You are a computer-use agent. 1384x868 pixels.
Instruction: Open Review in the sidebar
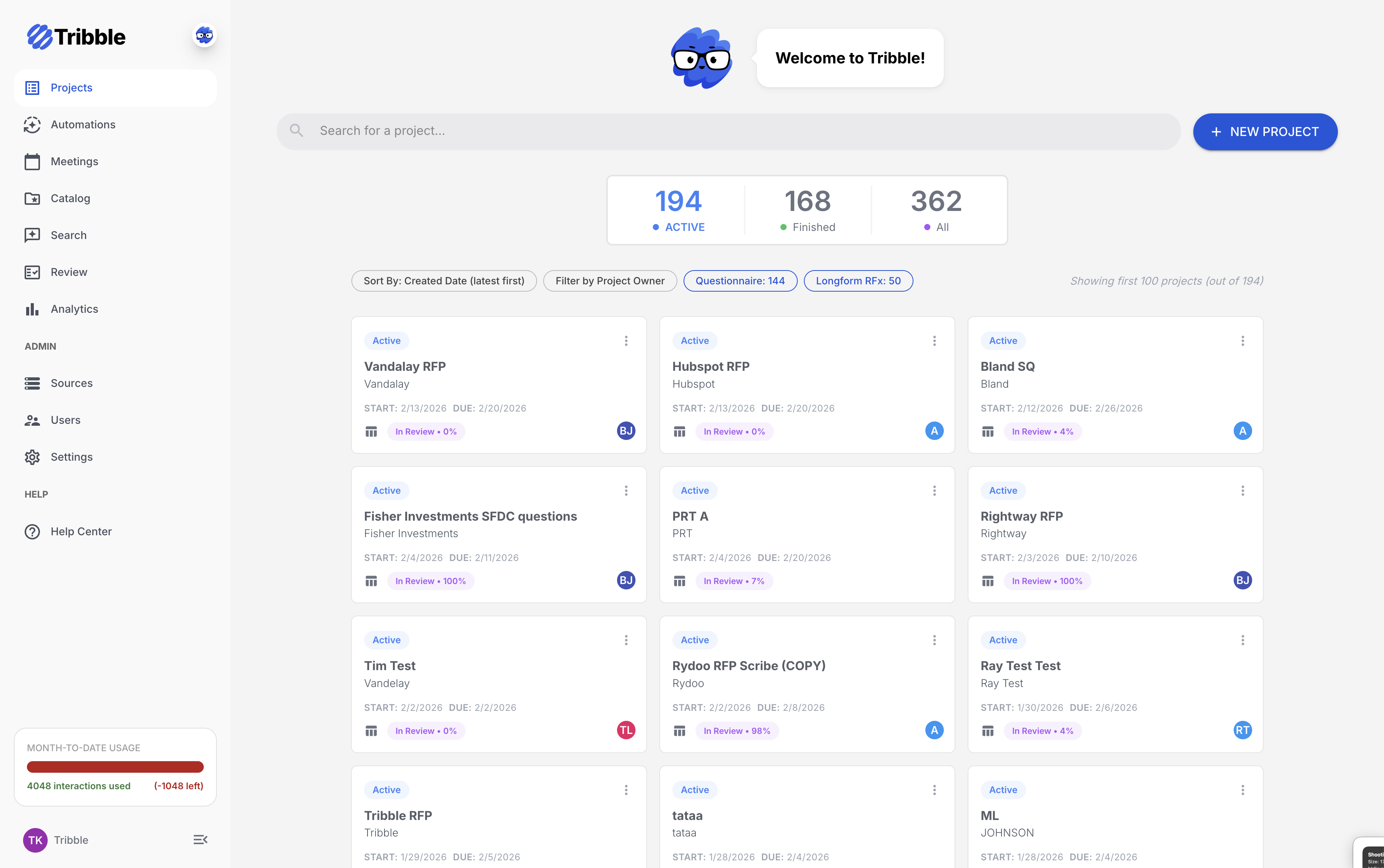point(115,272)
